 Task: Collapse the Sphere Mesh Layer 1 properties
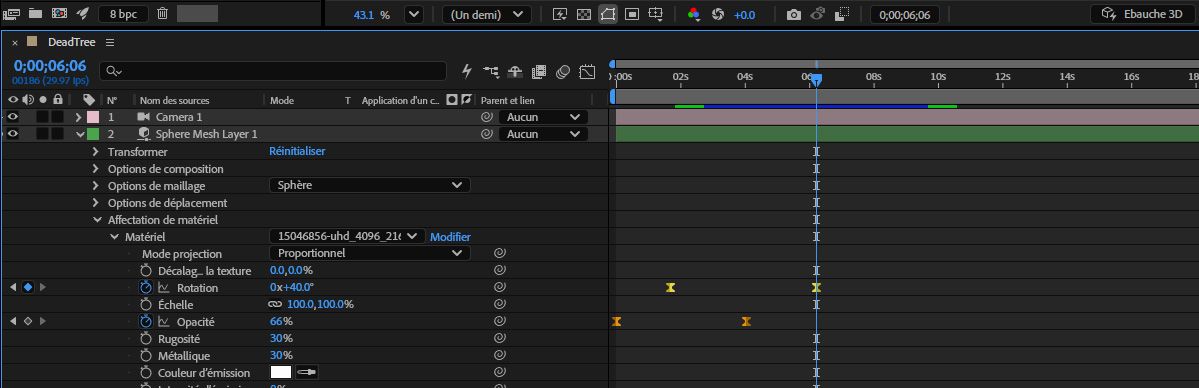pos(80,134)
